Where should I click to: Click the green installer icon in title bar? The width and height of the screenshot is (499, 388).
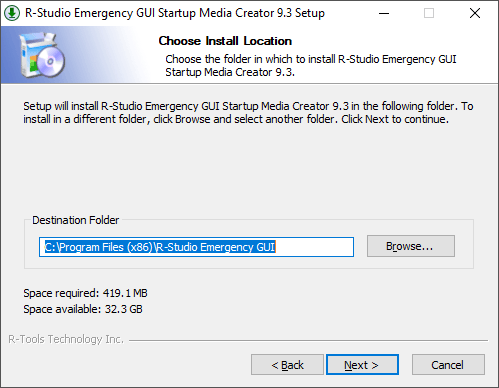[12, 13]
